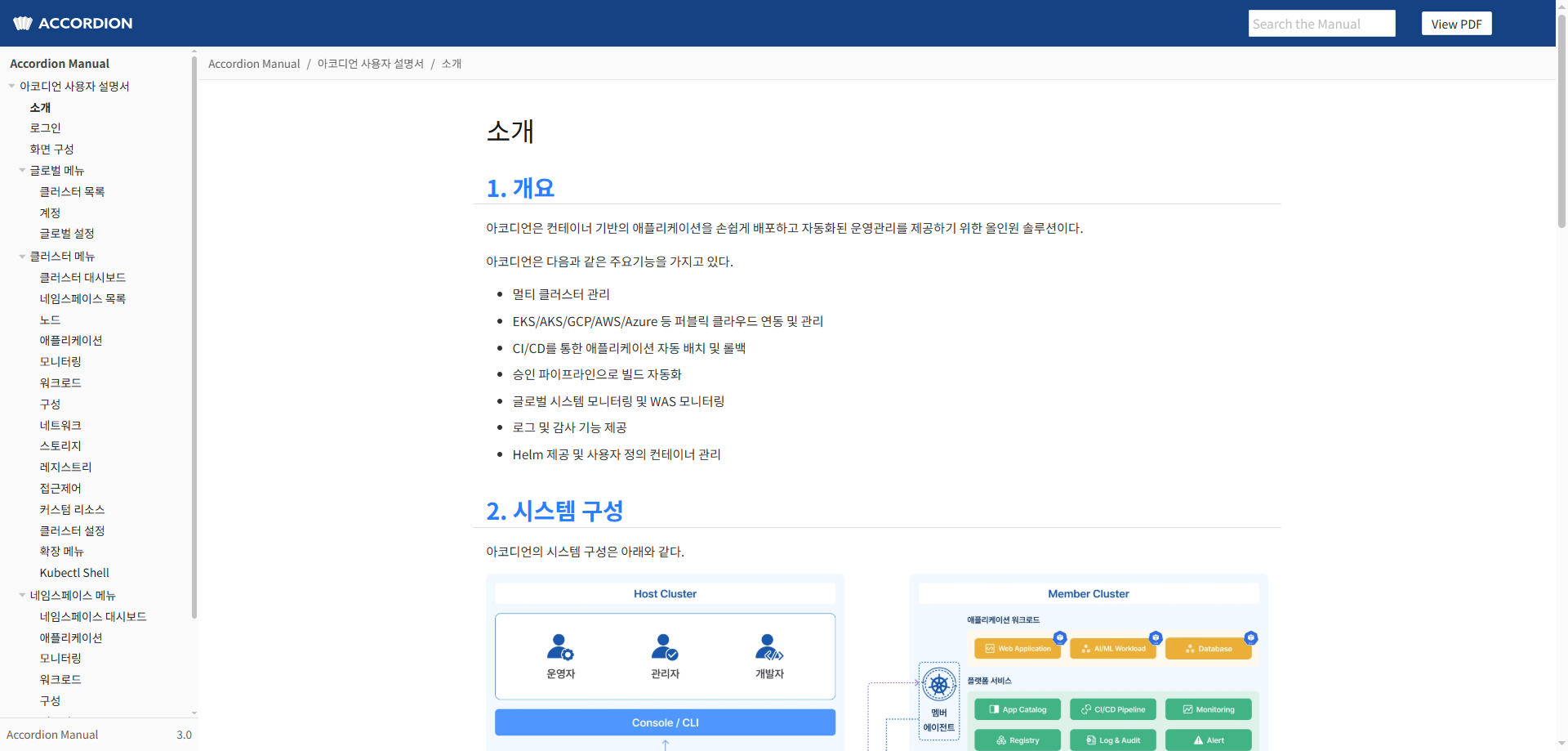Click the App Catalog service tile
The image size is (1568, 751).
point(1018,709)
